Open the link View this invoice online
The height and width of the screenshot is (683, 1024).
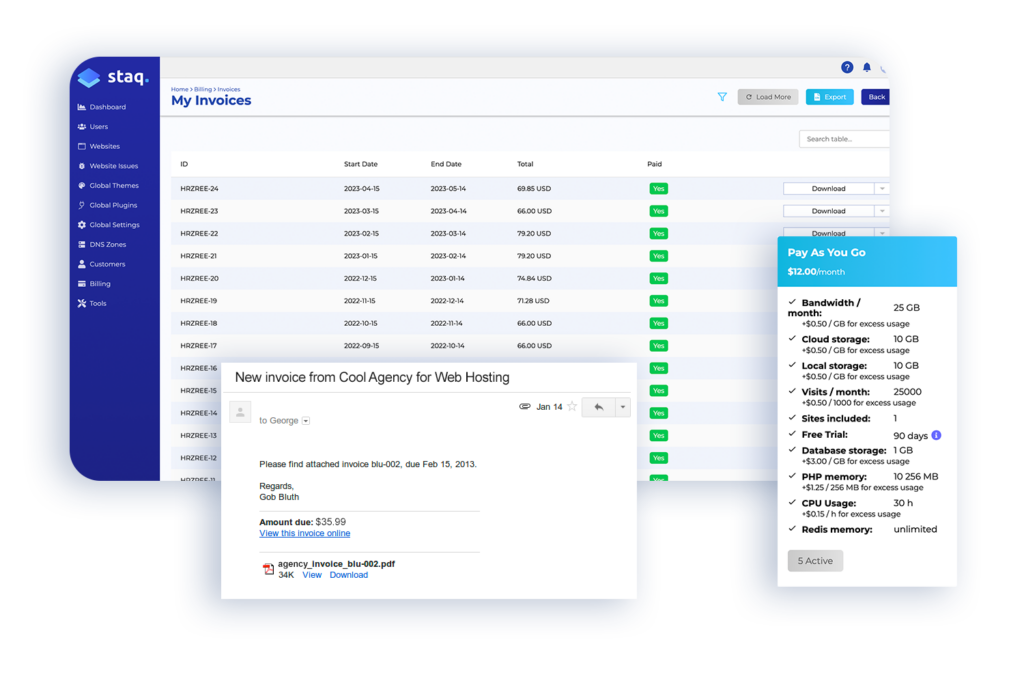(x=304, y=533)
